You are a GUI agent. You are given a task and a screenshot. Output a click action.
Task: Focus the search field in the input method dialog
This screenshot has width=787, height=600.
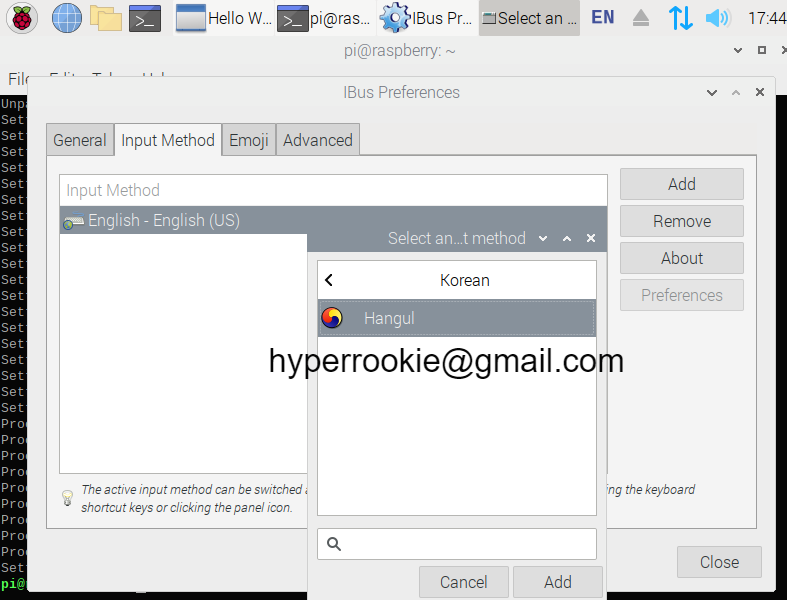click(x=457, y=544)
